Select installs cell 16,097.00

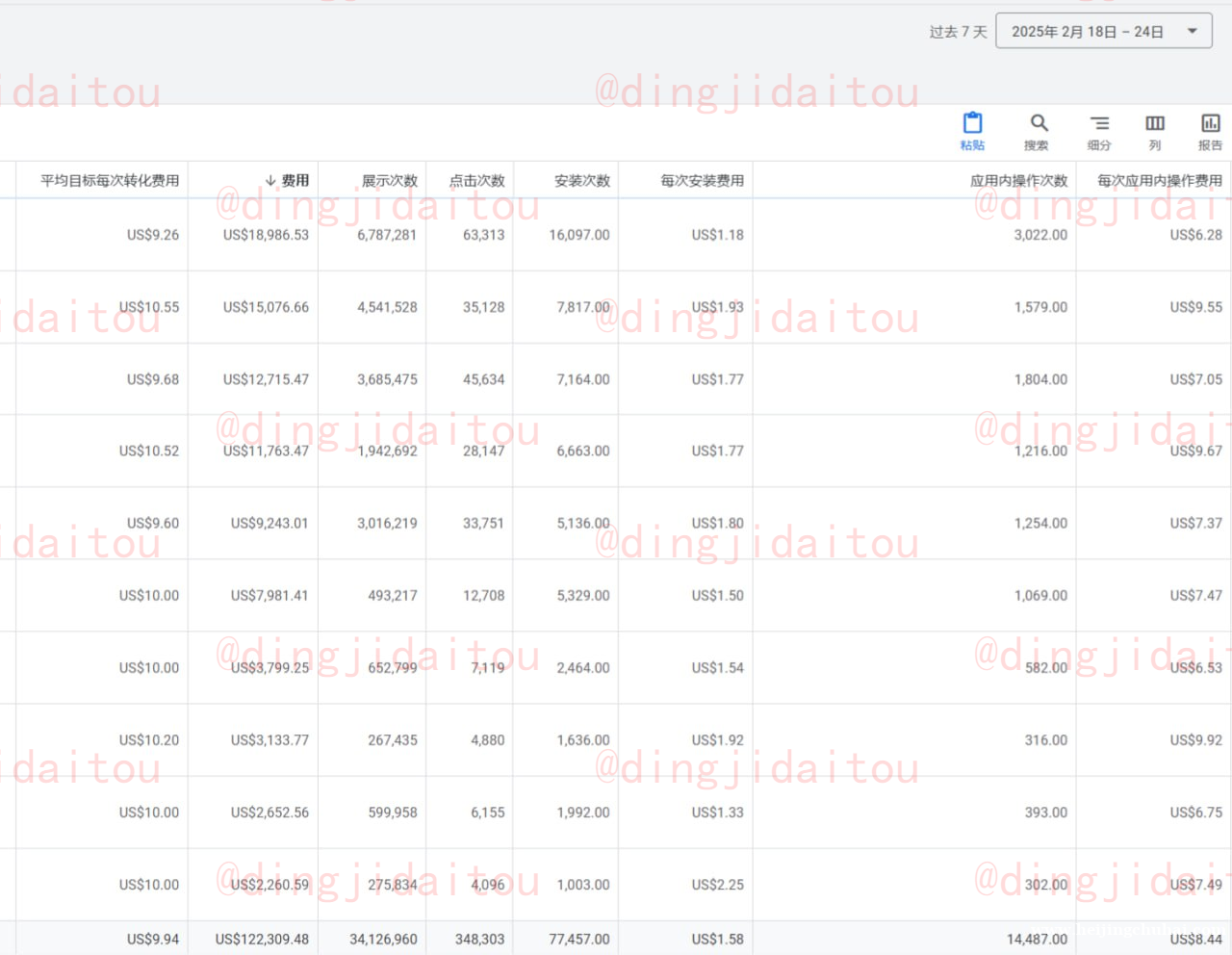click(x=579, y=235)
